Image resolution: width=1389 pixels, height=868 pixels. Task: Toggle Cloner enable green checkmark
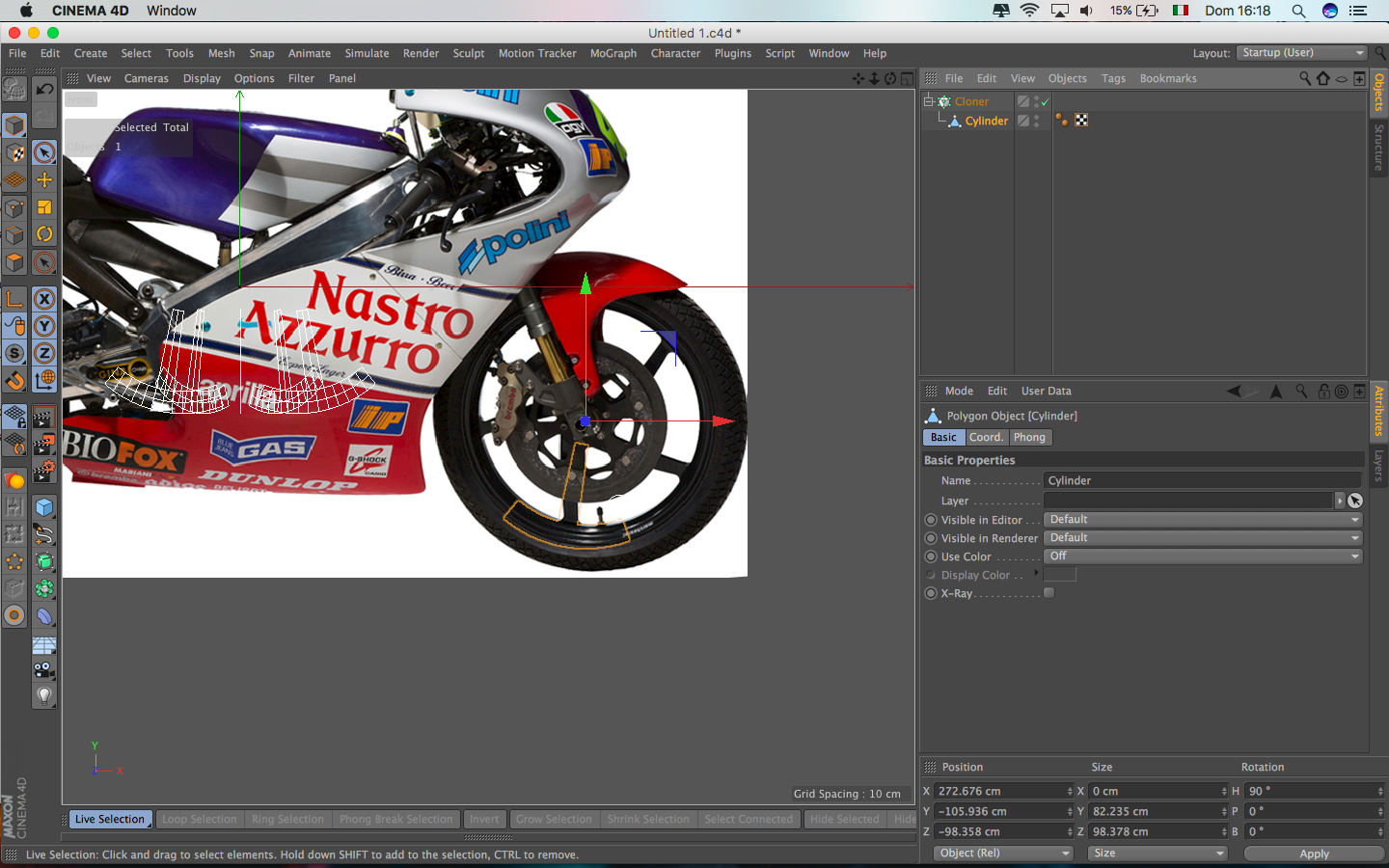(1045, 101)
